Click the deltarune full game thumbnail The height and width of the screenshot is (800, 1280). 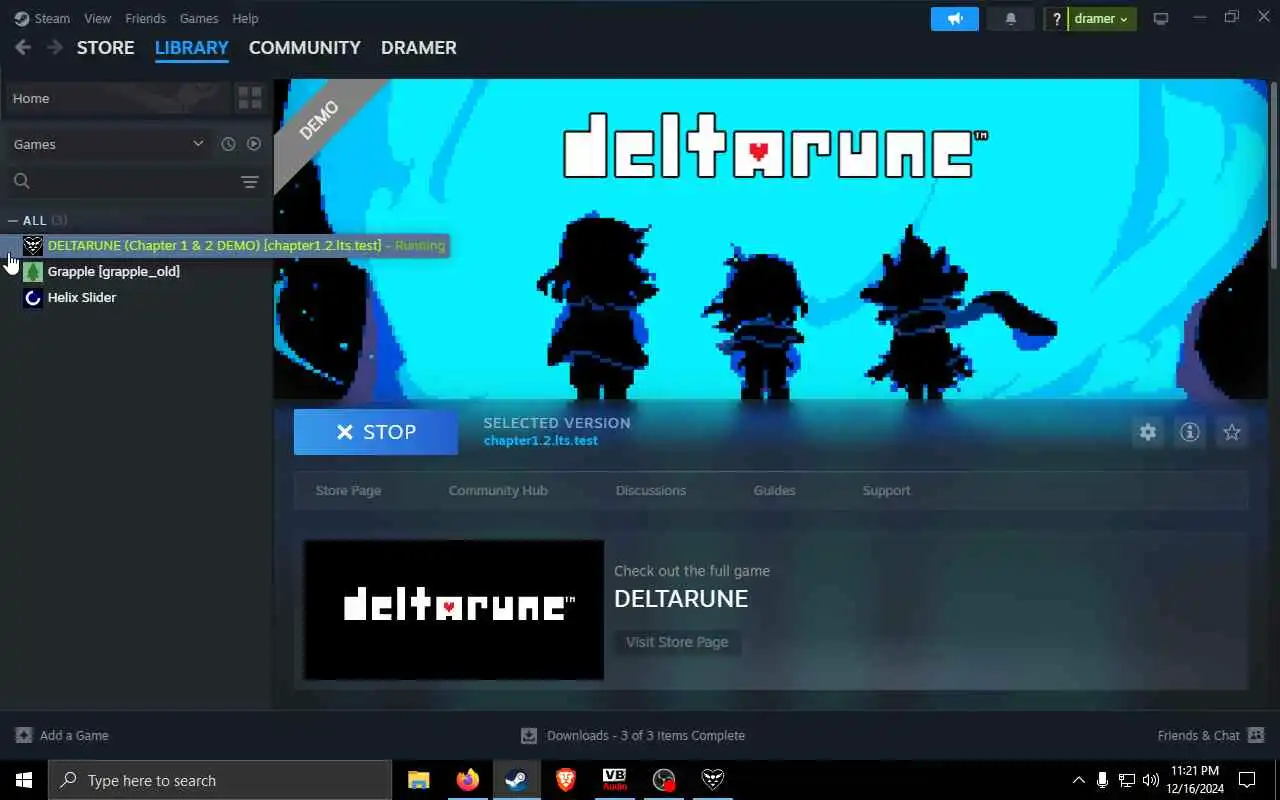tap(454, 610)
